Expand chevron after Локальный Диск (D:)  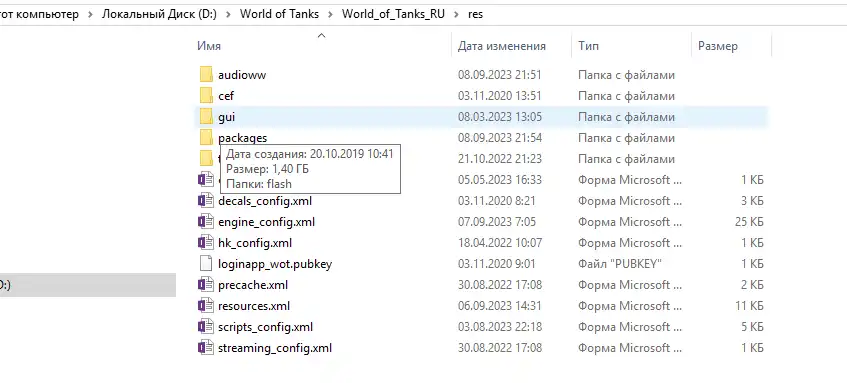[228, 15]
